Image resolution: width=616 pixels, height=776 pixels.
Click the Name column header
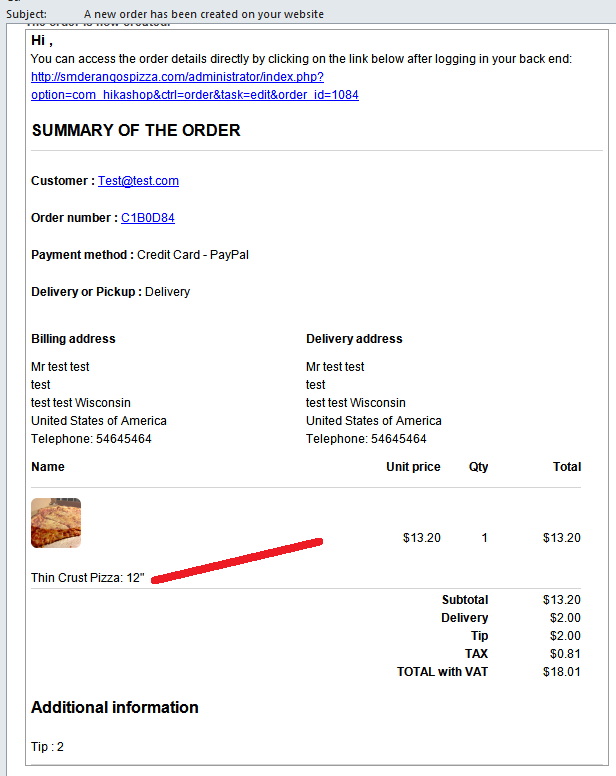coord(48,467)
